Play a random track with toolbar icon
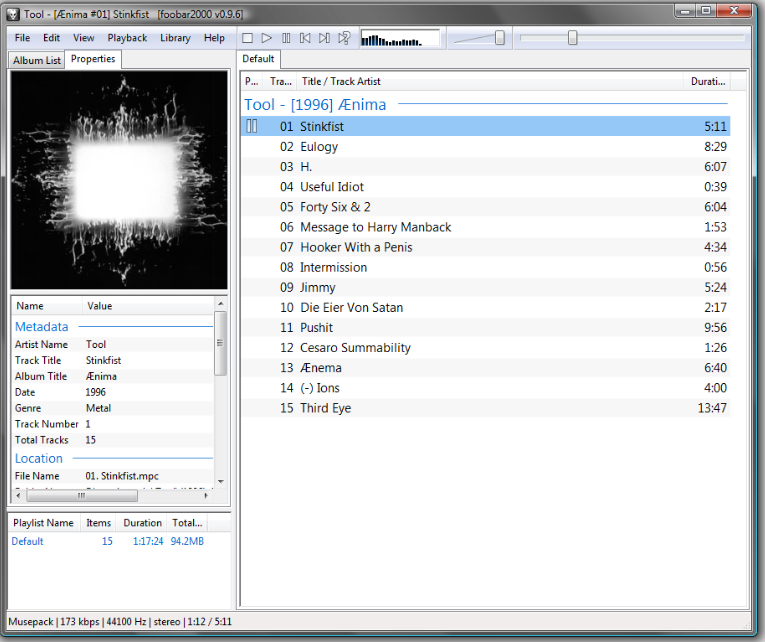This screenshot has width=765, height=642. coord(344,38)
